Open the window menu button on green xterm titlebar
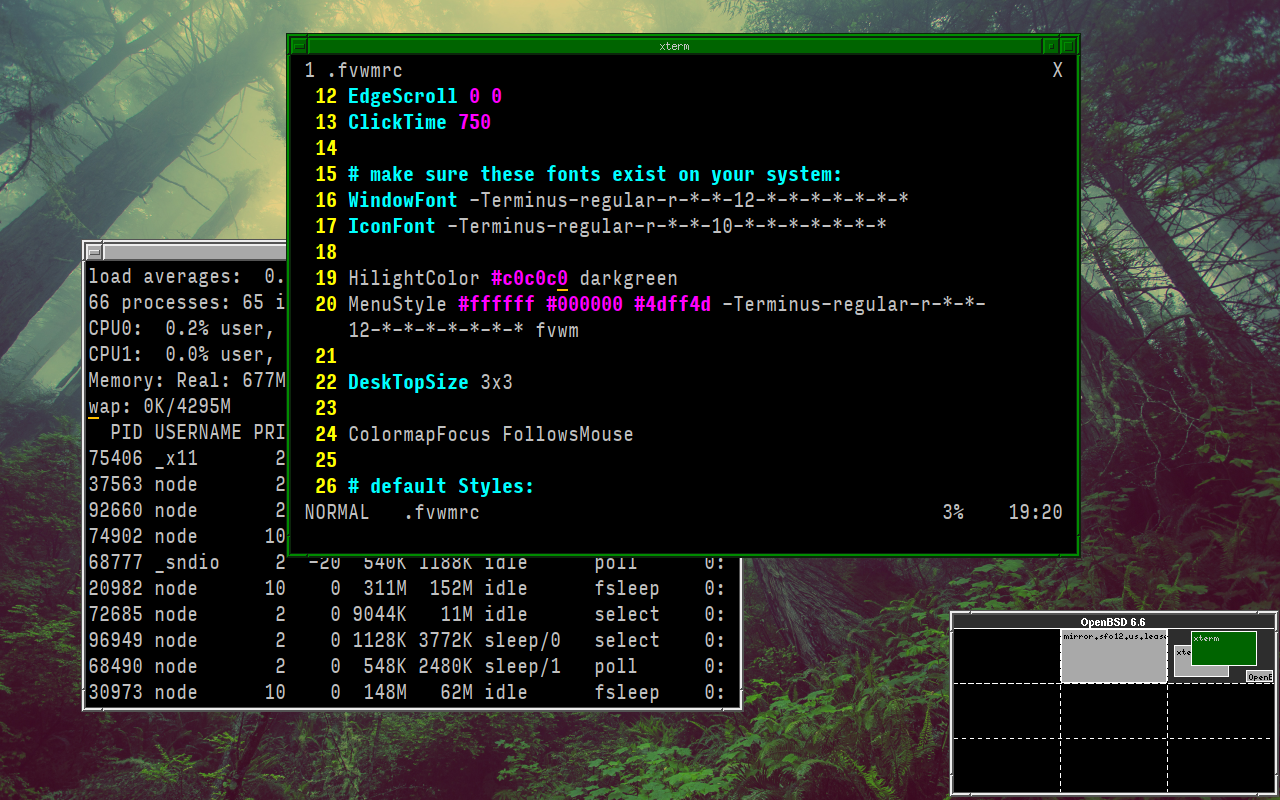The image size is (1280, 800). tap(299, 46)
